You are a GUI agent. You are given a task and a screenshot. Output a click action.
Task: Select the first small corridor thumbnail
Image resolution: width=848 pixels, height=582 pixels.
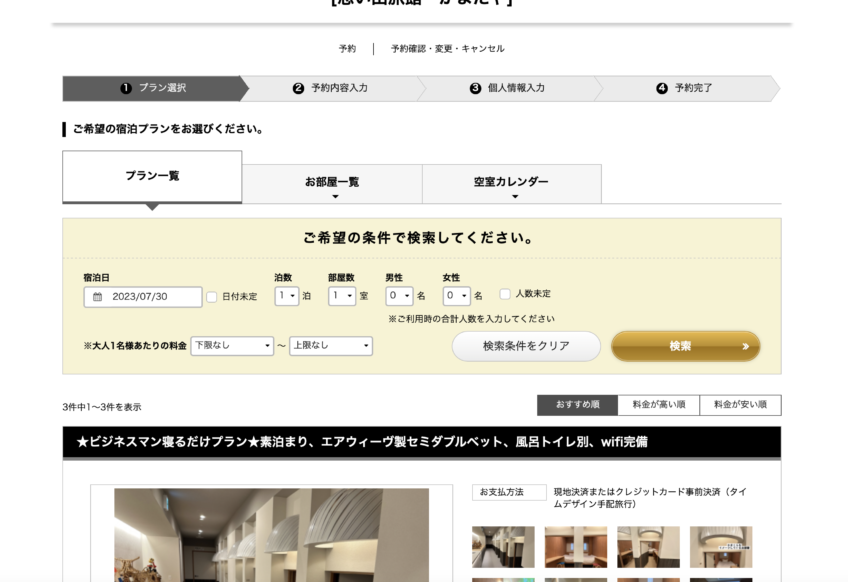click(x=503, y=547)
